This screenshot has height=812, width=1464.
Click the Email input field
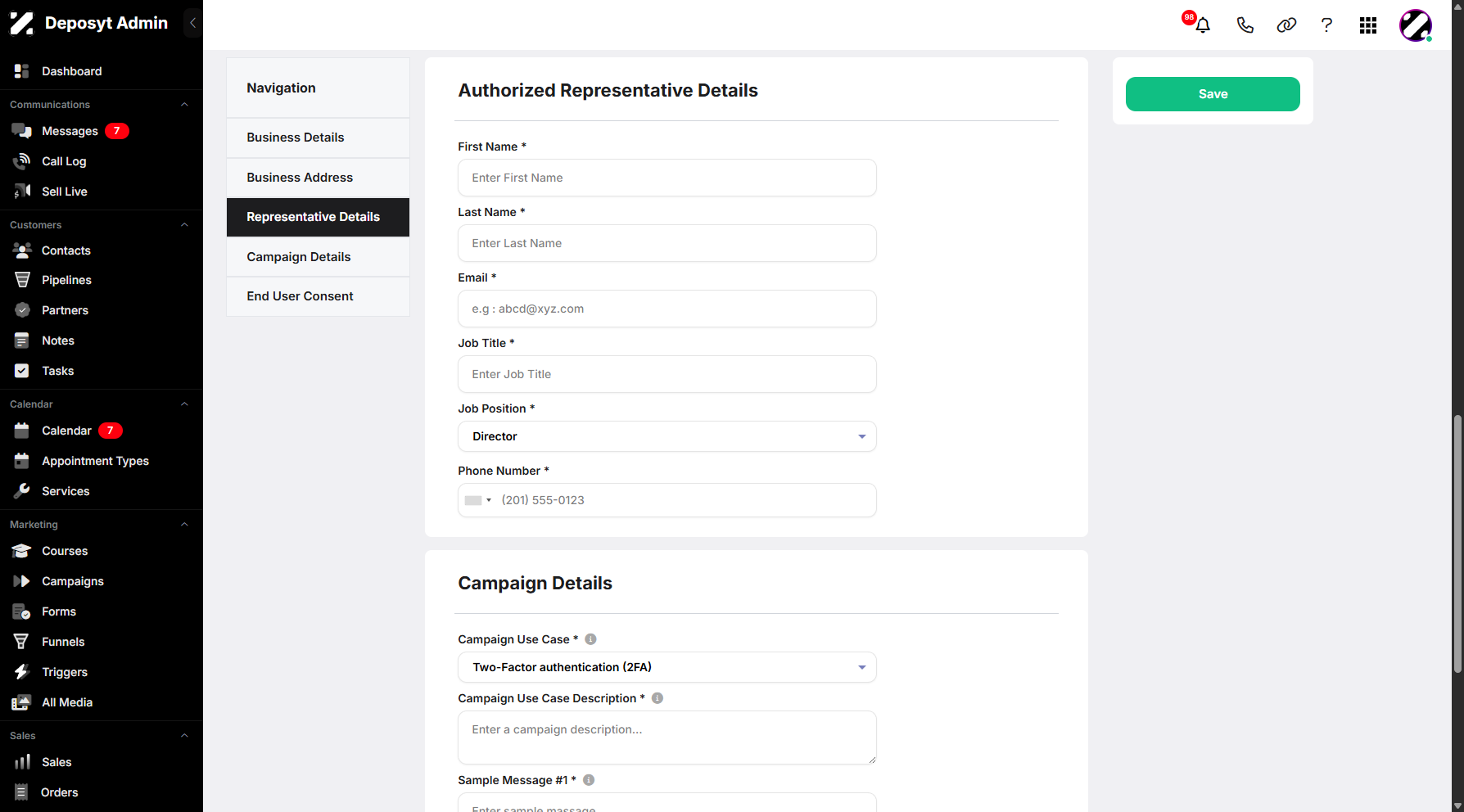667,309
